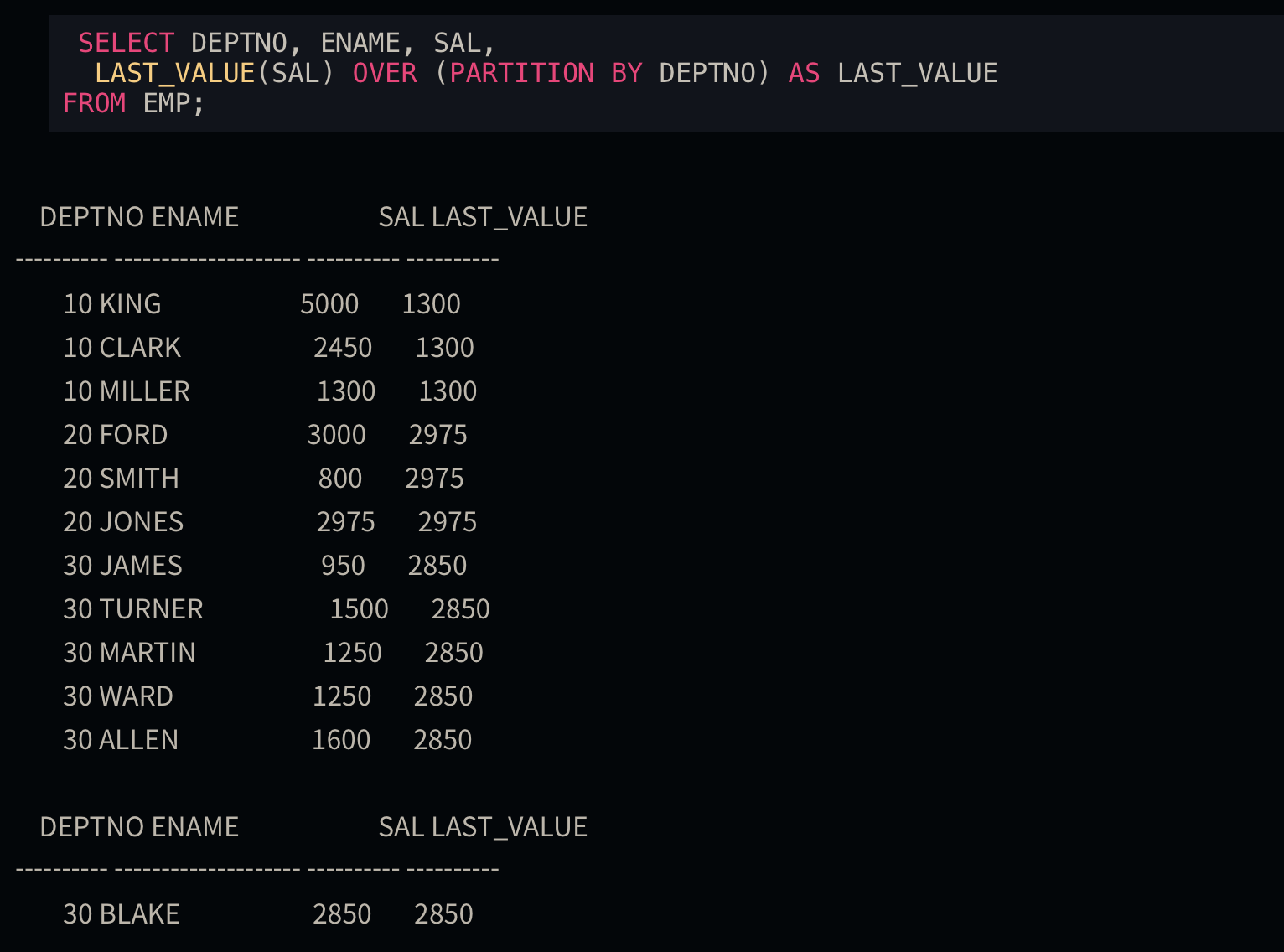Click the FROM keyword in code block

coord(95,103)
